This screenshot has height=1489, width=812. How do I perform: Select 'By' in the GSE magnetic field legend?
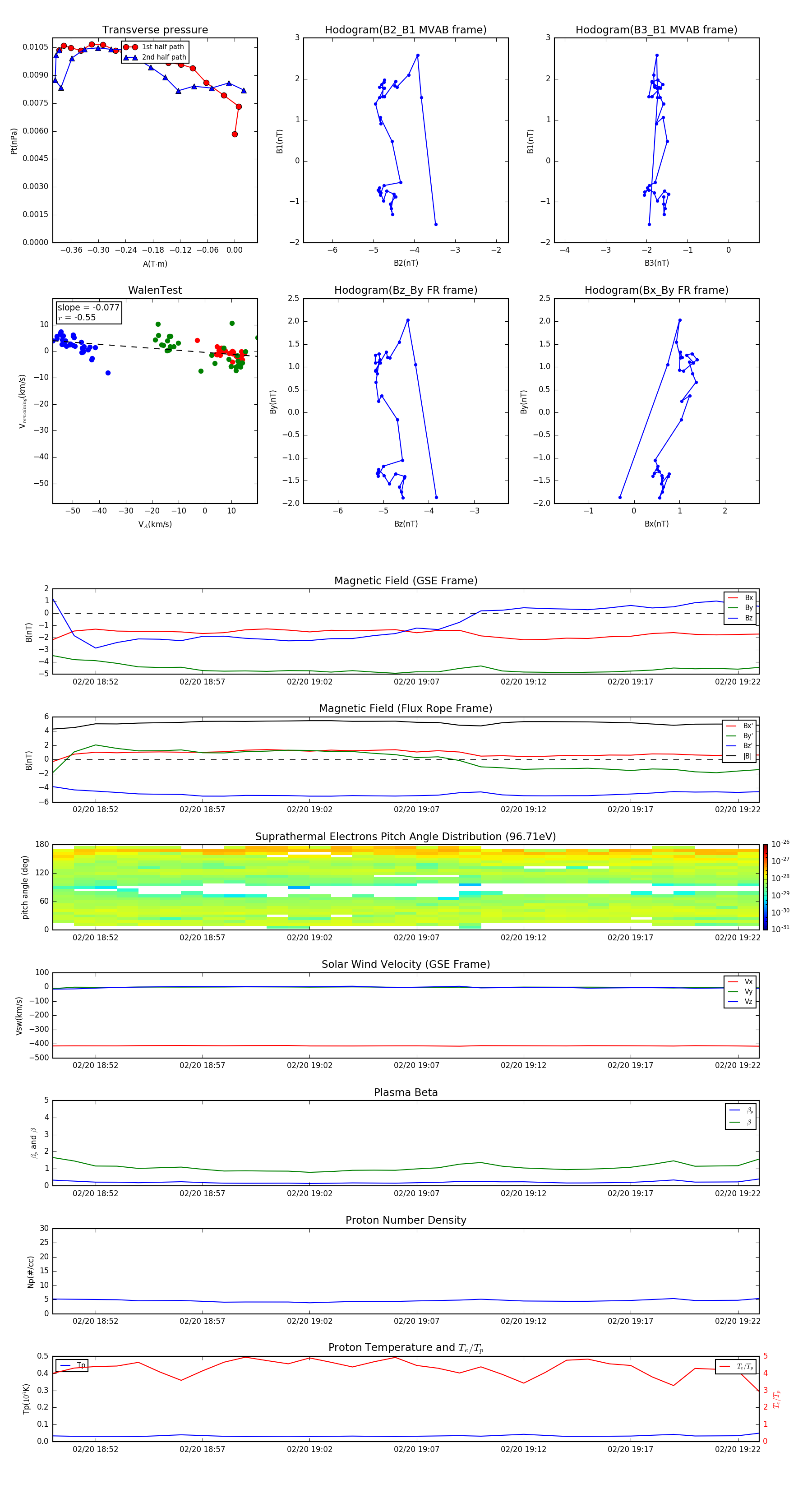(740, 607)
